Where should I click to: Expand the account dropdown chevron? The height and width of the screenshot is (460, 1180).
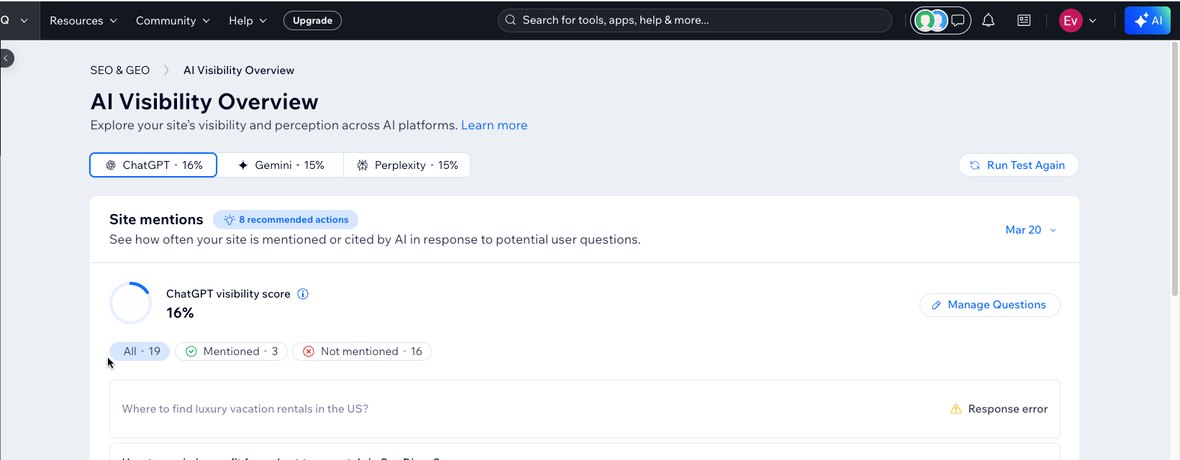[x=1093, y=20]
